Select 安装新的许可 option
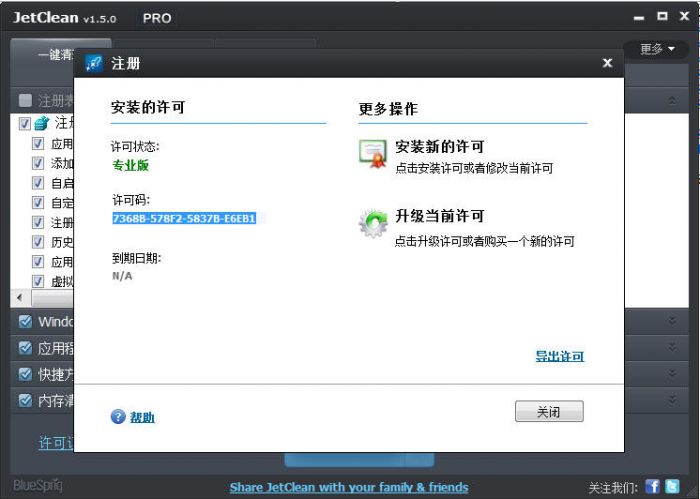This screenshot has width=700, height=499. click(x=440, y=147)
